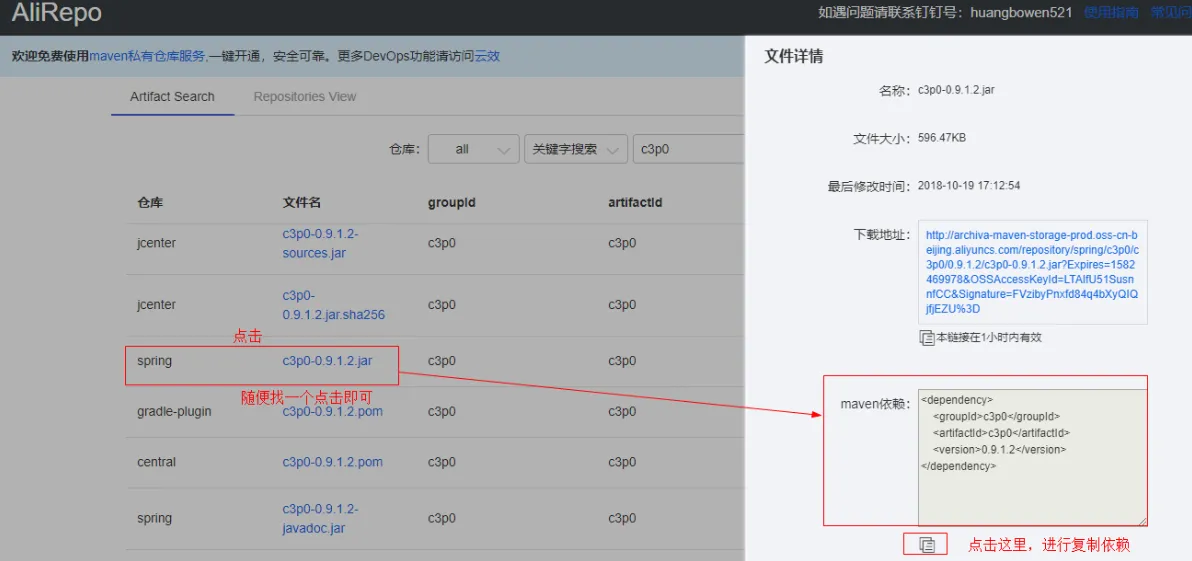This screenshot has width=1192, height=561.
Task: Click inside the maven依赖 dependency text area
Action: coord(1032,458)
